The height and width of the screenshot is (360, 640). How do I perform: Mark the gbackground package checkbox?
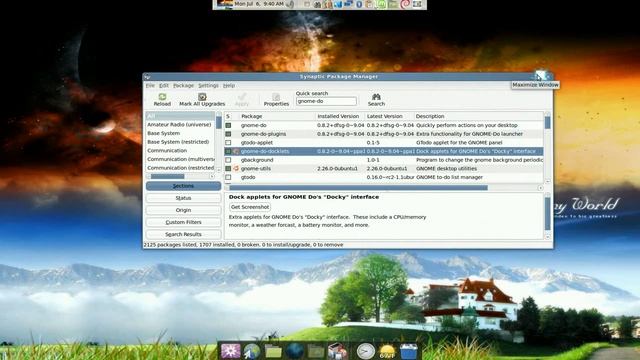pos(228,160)
